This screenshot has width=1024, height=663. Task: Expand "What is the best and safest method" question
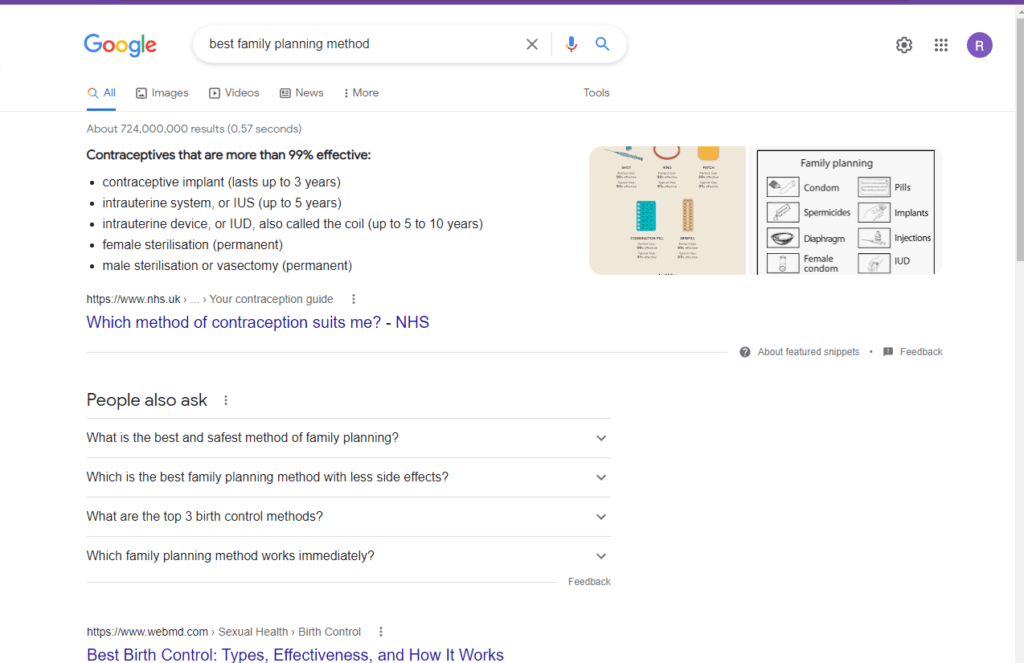pyautogui.click(x=601, y=438)
